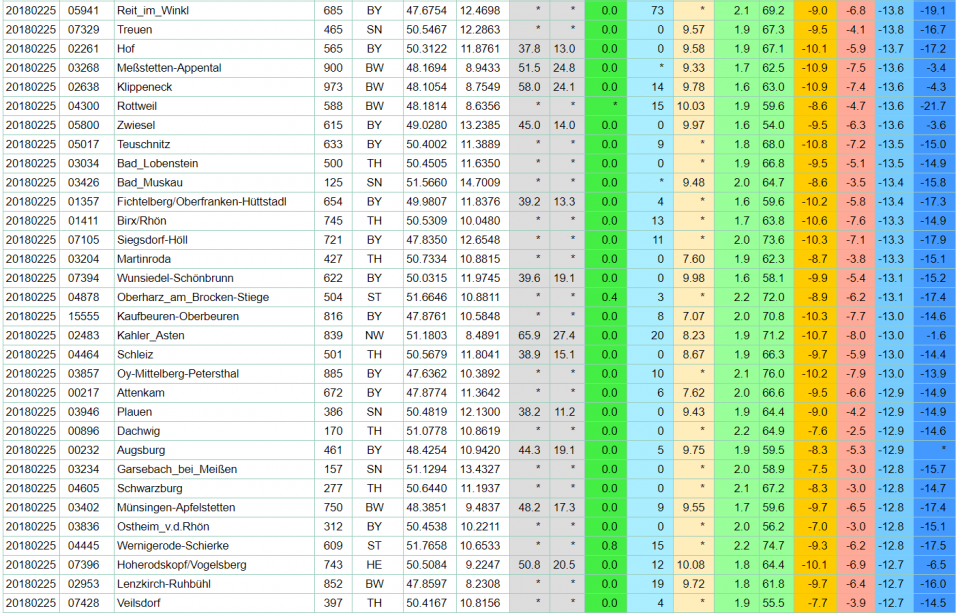Viewport: 960px width, 613px height.
Task: Click the Rottweil station name cell
Action: click(139, 106)
